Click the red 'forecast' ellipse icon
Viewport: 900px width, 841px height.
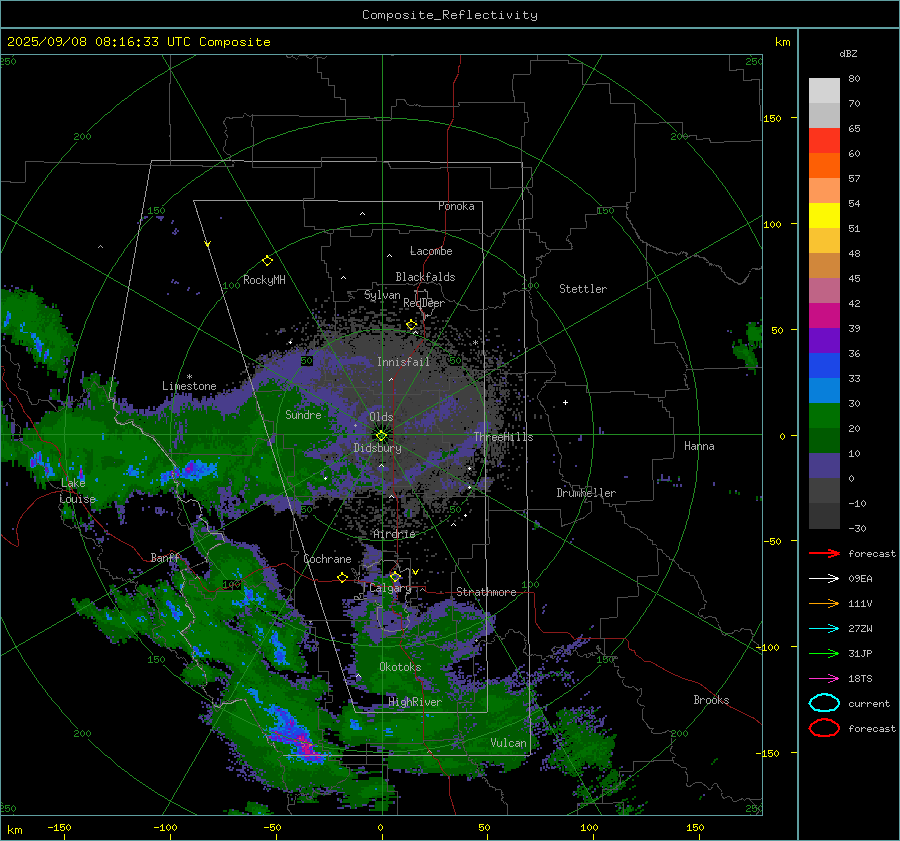(824, 728)
